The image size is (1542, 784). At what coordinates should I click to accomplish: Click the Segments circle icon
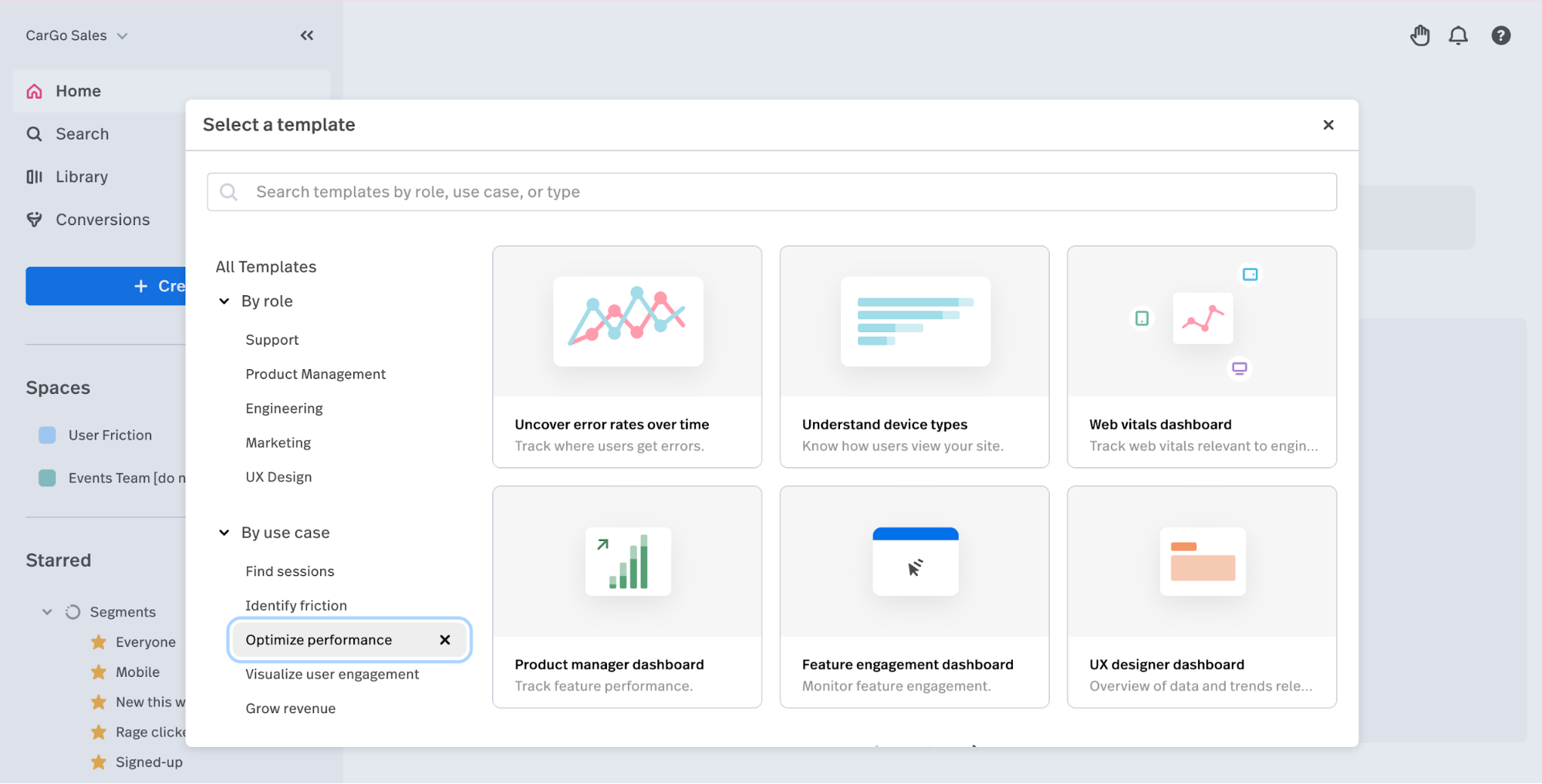tap(73, 612)
